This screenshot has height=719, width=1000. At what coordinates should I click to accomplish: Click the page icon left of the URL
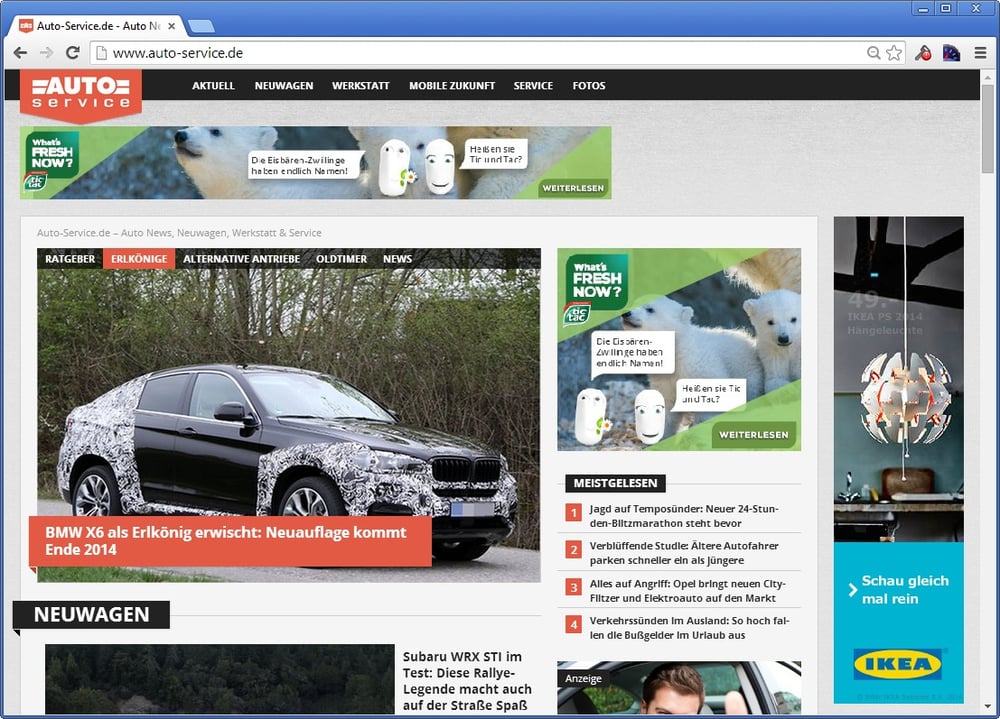(x=101, y=53)
